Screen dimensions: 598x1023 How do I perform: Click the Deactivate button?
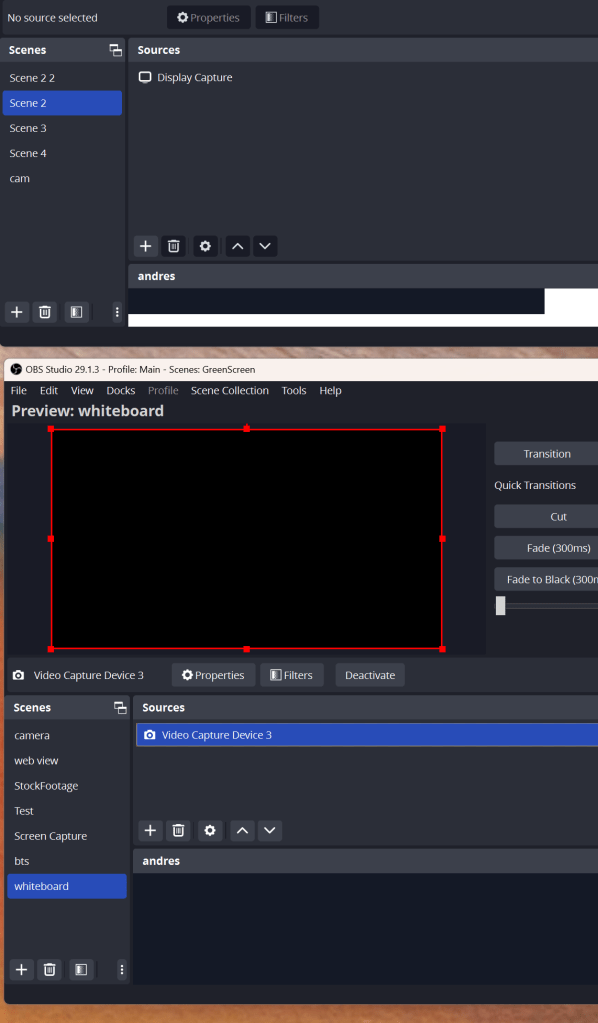[x=370, y=675]
